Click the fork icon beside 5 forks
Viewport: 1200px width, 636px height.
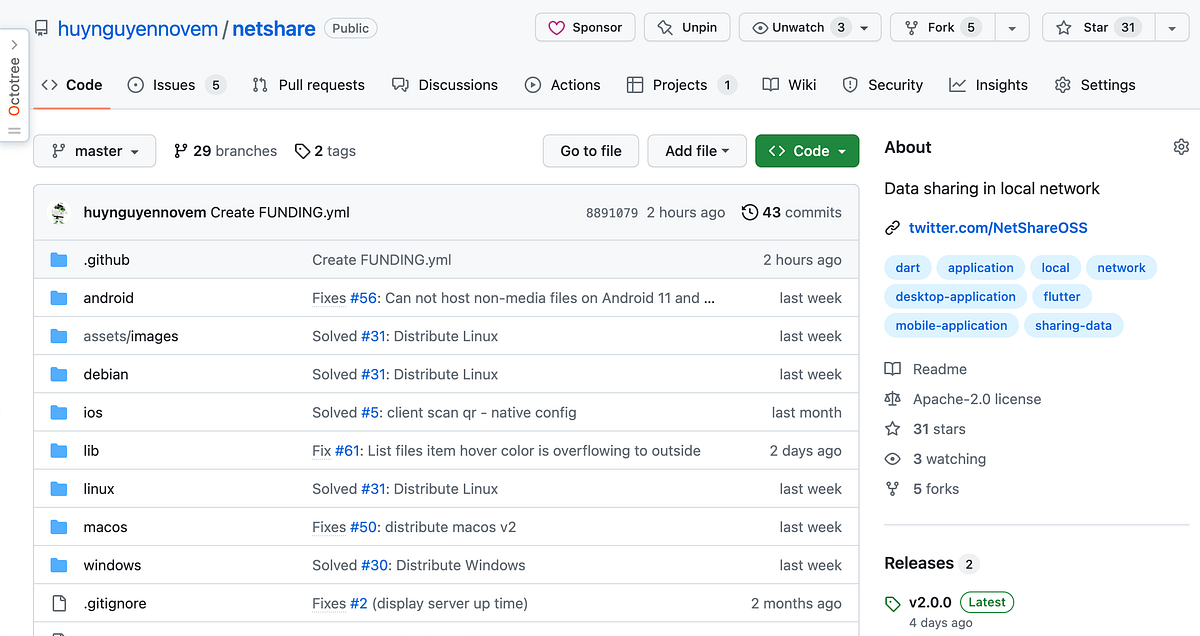893,489
